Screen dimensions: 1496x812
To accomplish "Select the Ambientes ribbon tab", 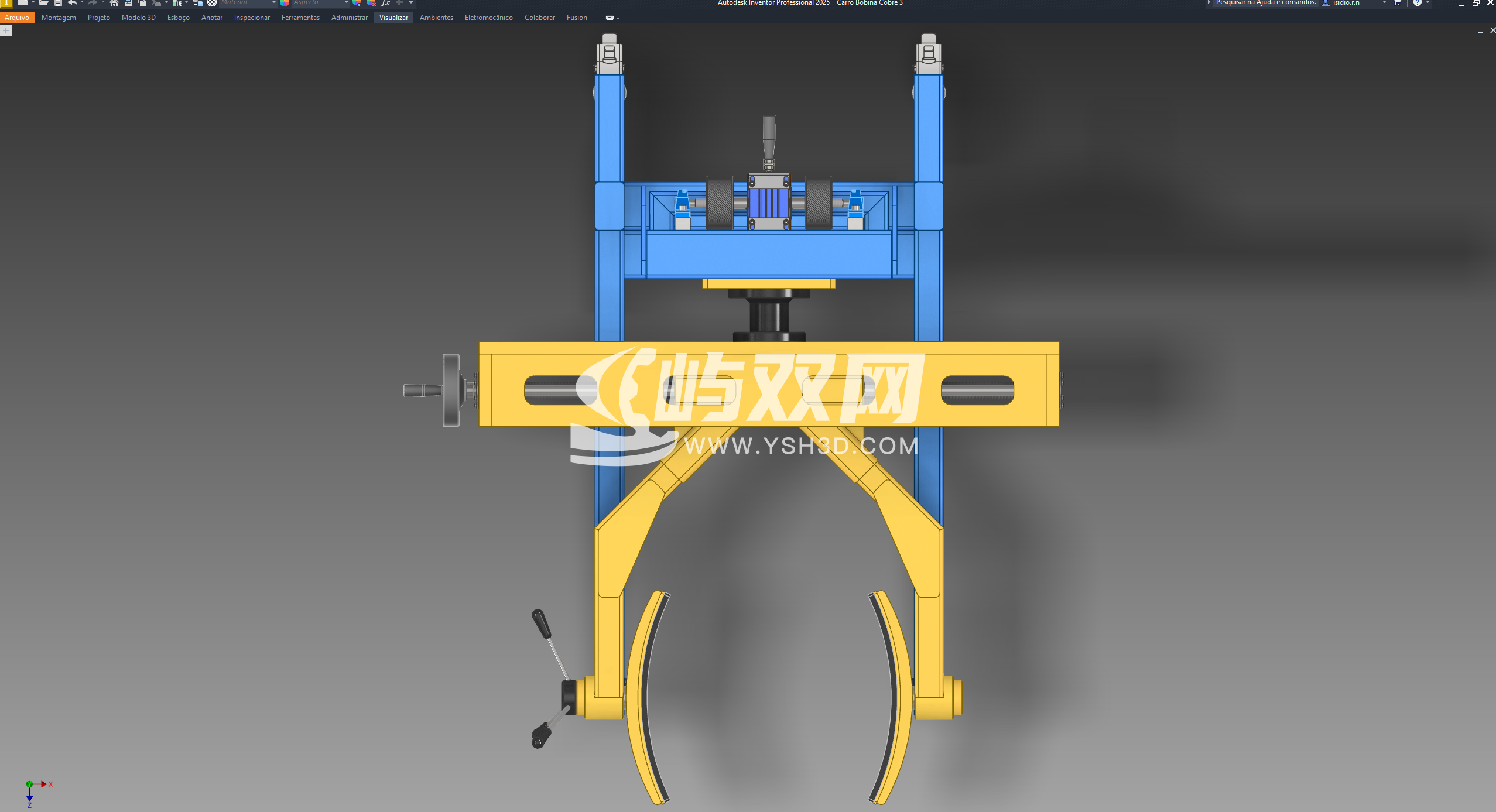I will [x=436, y=18].
